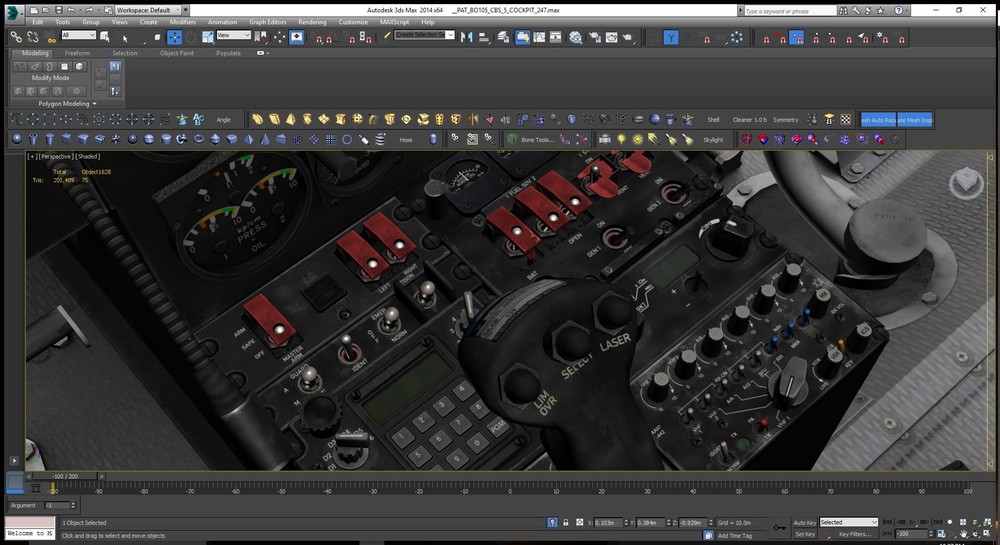Click the keyword search input field
Screen dimensions: 1000x545
[x=790, y=10]
